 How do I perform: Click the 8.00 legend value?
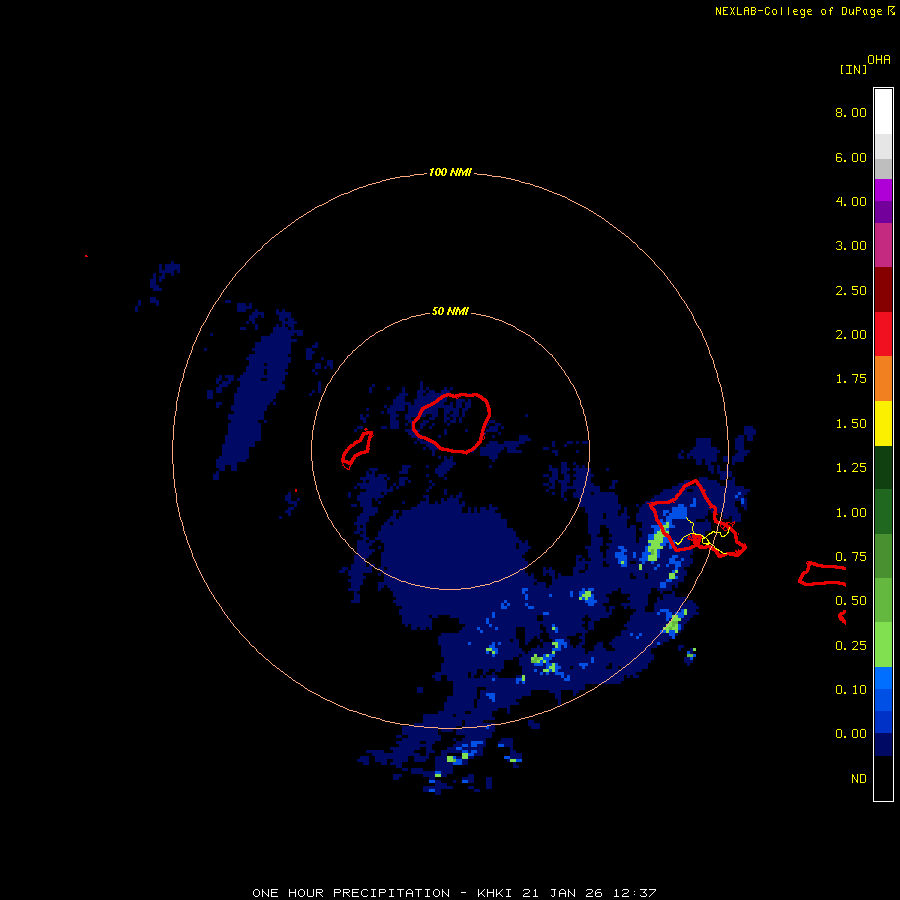coord(851,112)
